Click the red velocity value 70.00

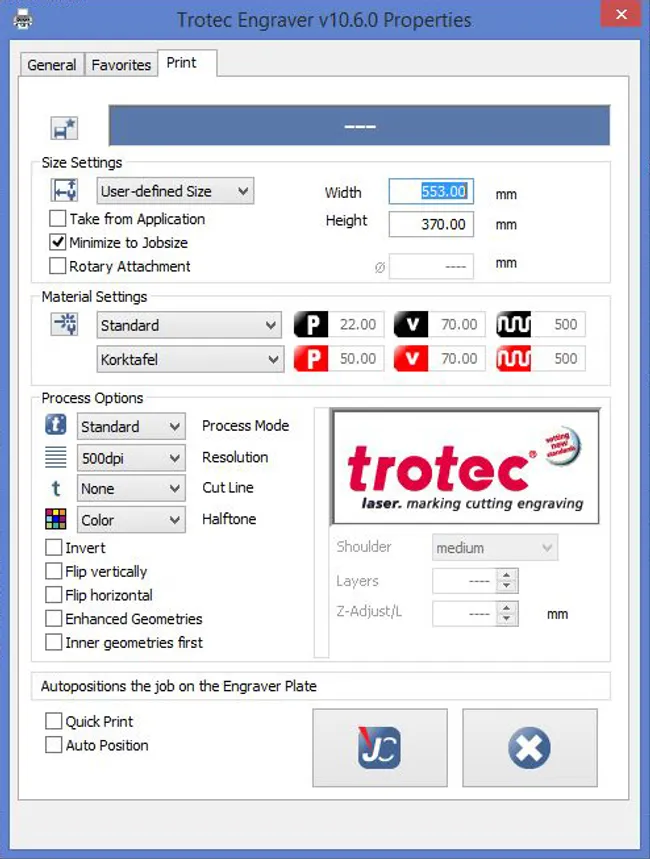pyautogui.click(x=457, y=359)
